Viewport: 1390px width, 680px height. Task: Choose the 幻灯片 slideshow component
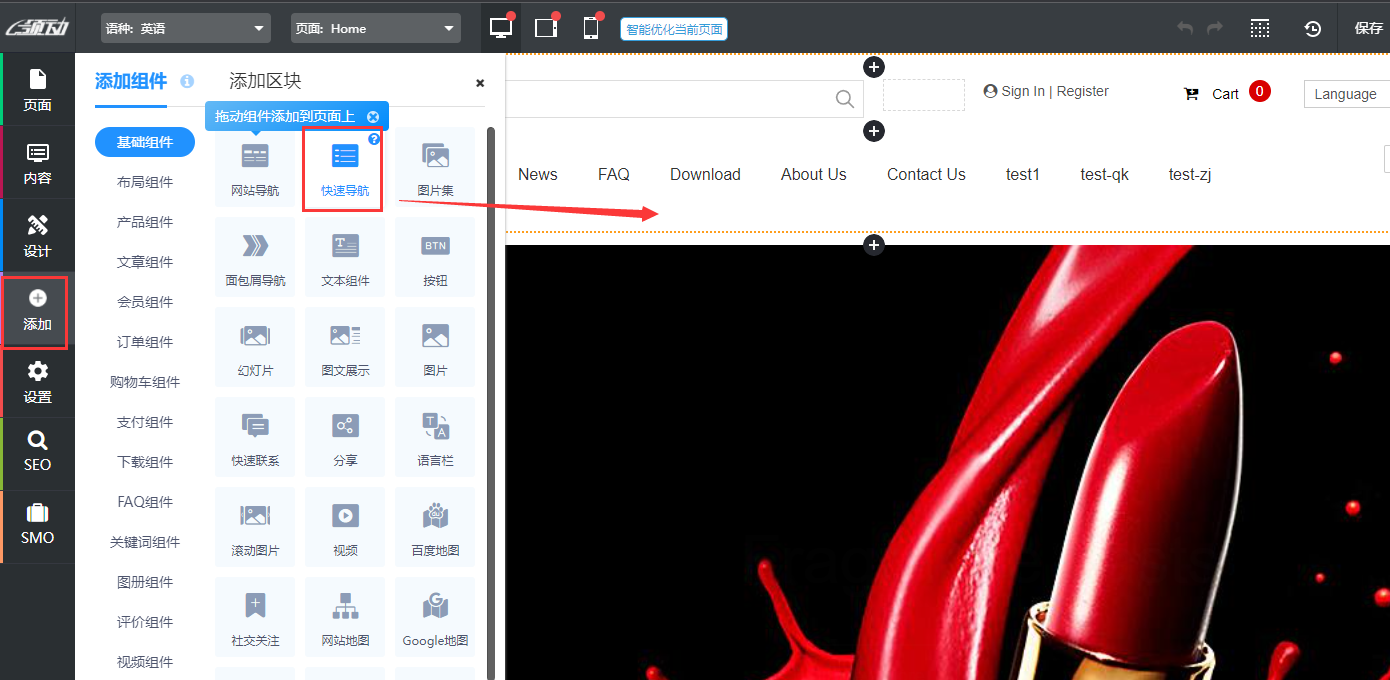coord(255,347)
